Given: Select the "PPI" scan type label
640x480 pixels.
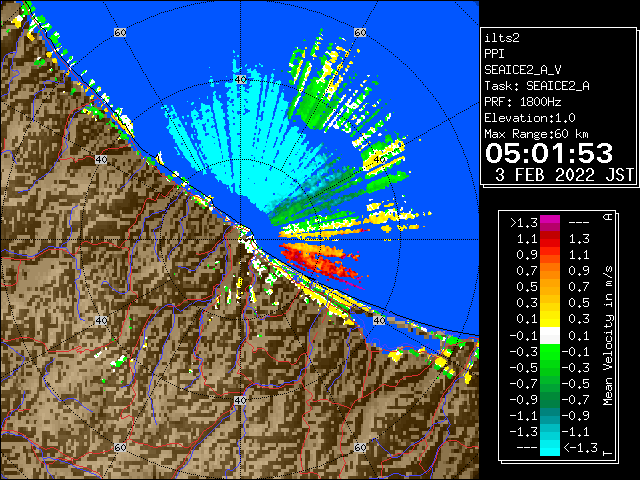Looking at the screenshot, I should 494,54.
